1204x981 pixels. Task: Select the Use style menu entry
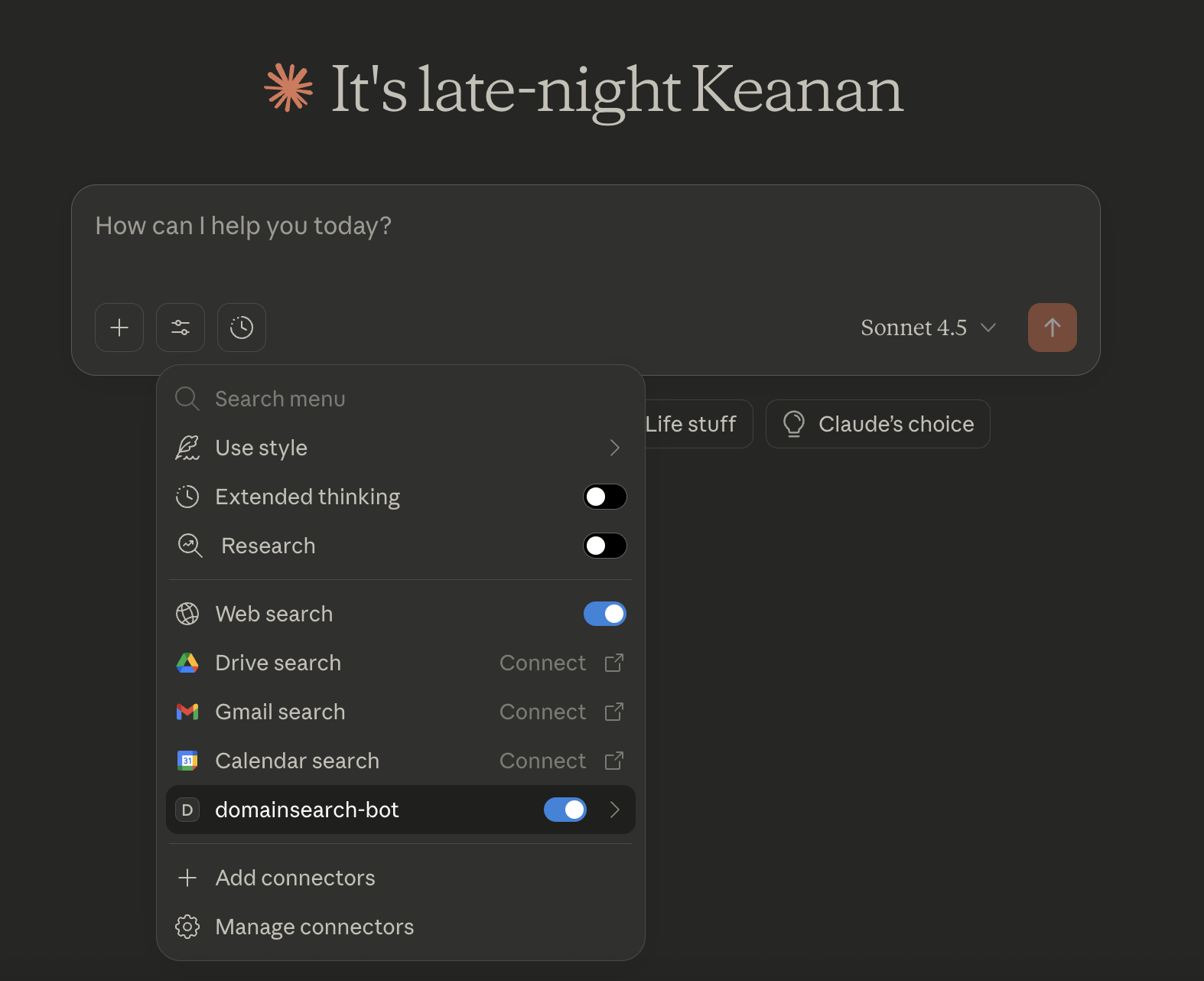(x=401, y=448)
